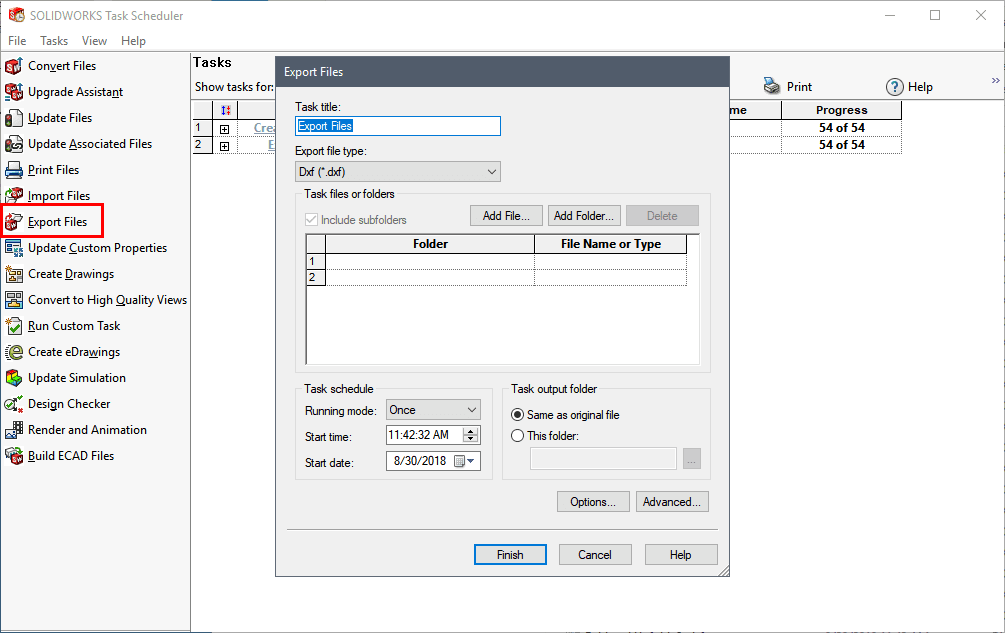The height and width of the screenshot is (633, 1005).
Task: Click the sort arrows icon in tasks table header
Action: [x=226, y=110]
